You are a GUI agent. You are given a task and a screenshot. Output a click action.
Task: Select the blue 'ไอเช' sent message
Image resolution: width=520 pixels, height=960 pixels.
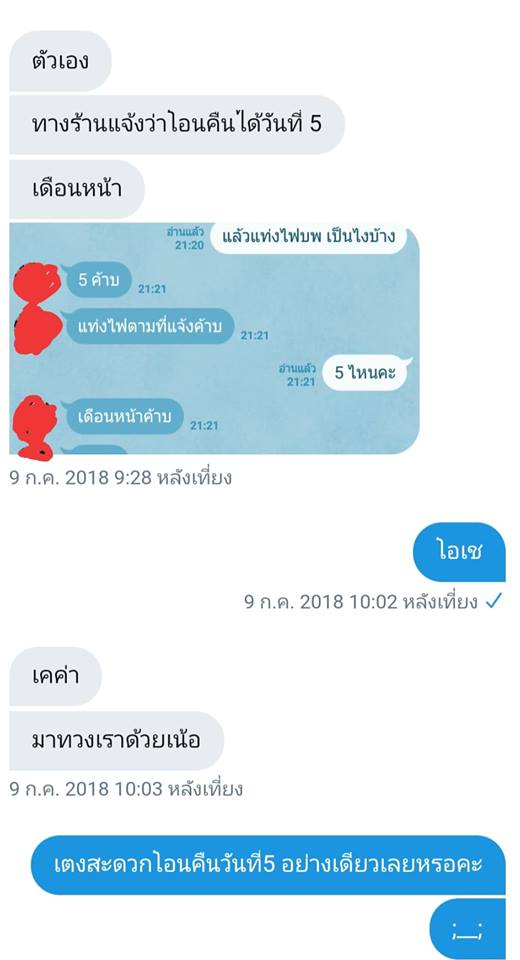click(459, 552)
